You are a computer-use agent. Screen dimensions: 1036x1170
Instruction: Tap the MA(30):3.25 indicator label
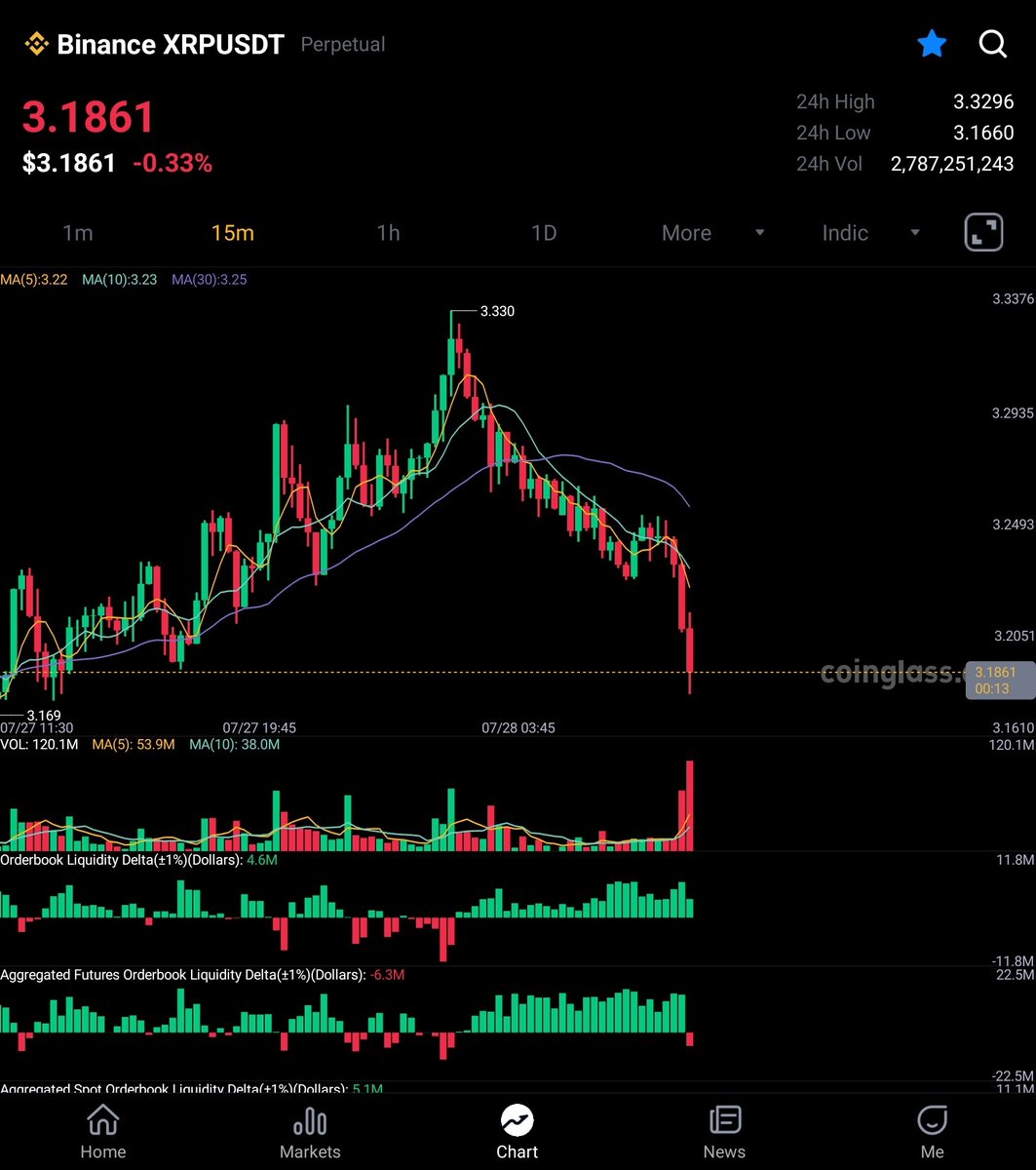[x=210, y=279]
